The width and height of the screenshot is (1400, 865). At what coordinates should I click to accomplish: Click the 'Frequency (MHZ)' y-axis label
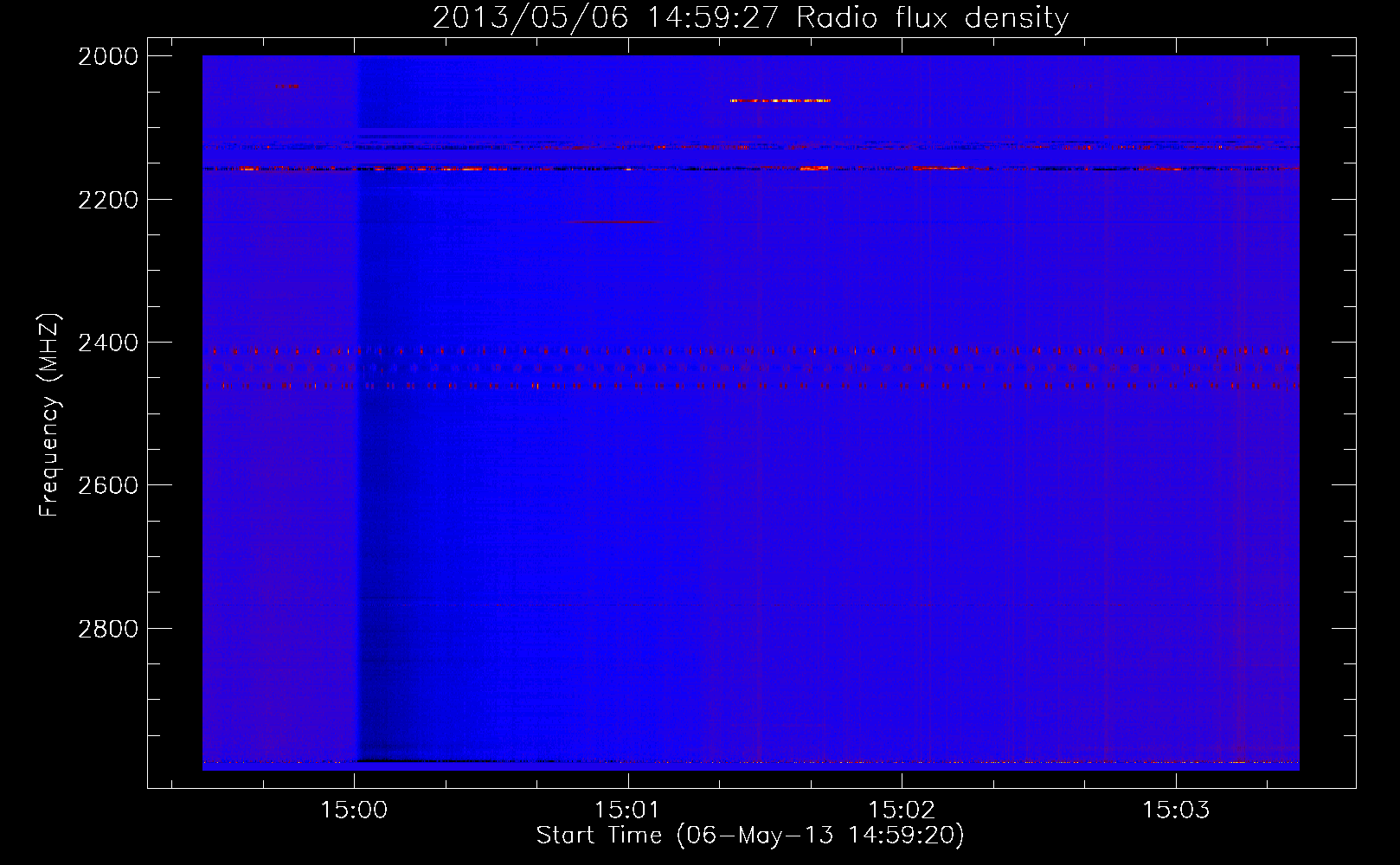pyautogui.click(x=49, y=414)
